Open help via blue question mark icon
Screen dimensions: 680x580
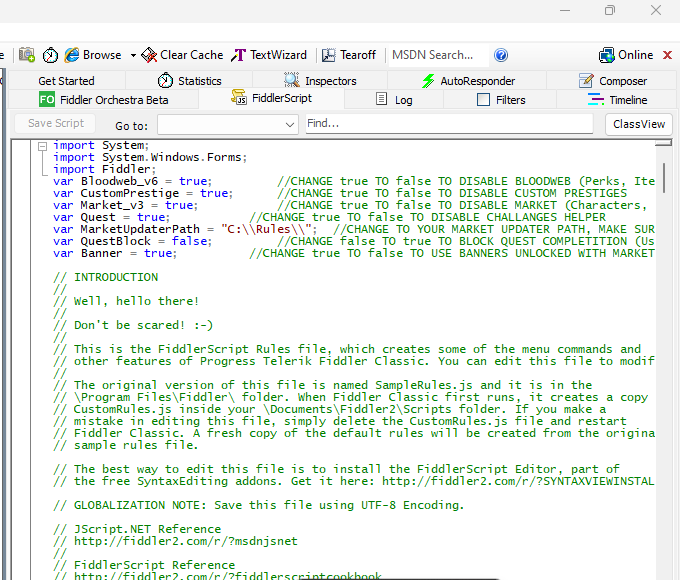[x=501, y=55]
